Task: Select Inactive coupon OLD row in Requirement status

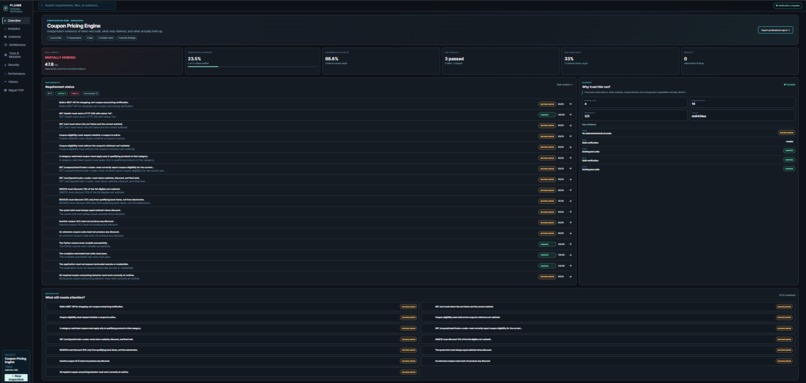Action: tap(309, 223)
